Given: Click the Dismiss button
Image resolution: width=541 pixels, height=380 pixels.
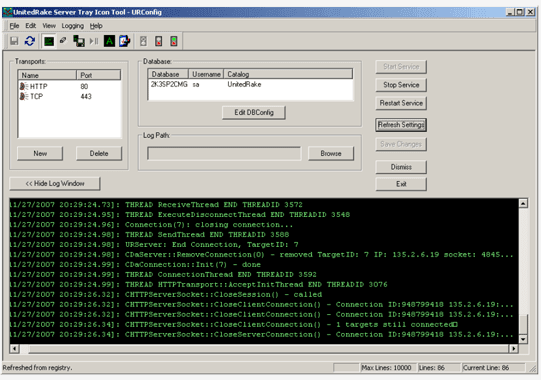Looking at the screenshot, I should pos(401,167).
